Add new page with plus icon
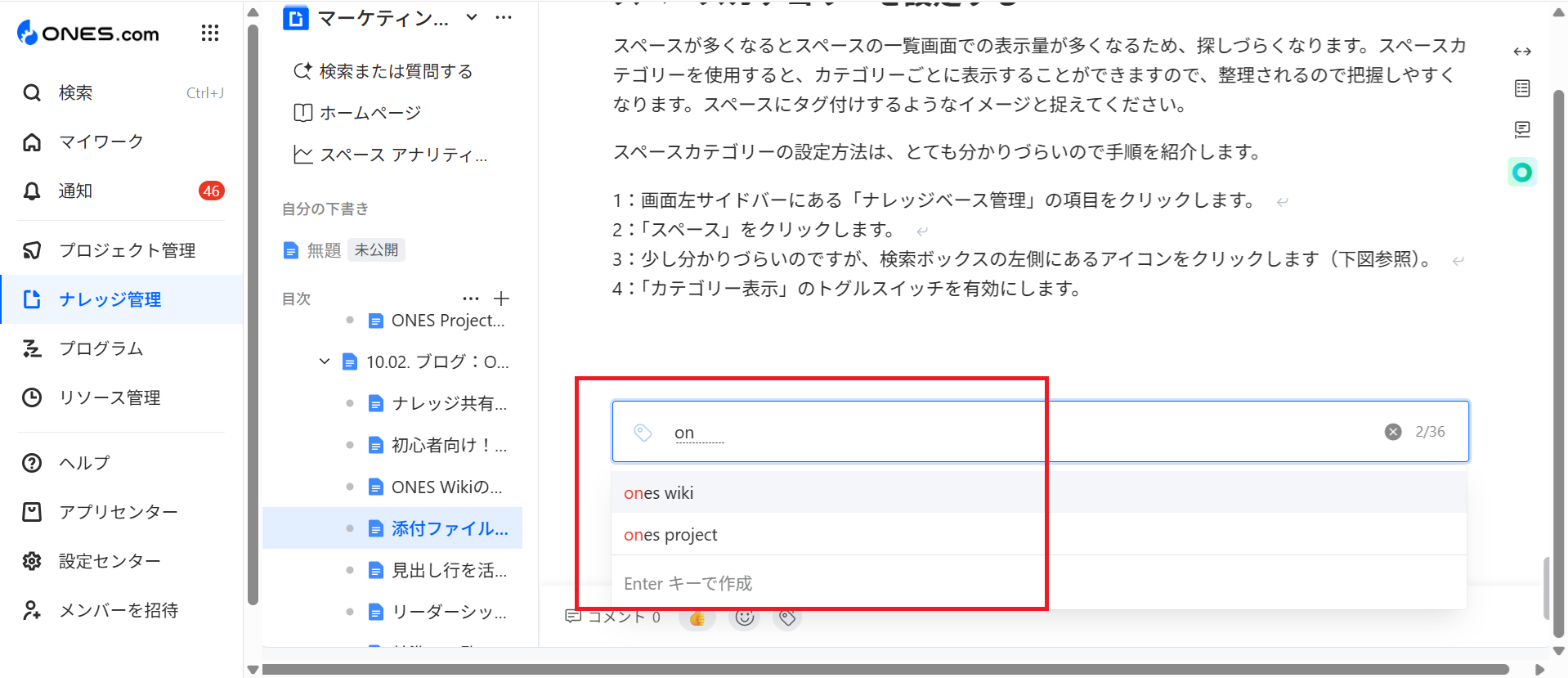The image size is (1568, 678). pyautogui.click(x=502, y=299)
